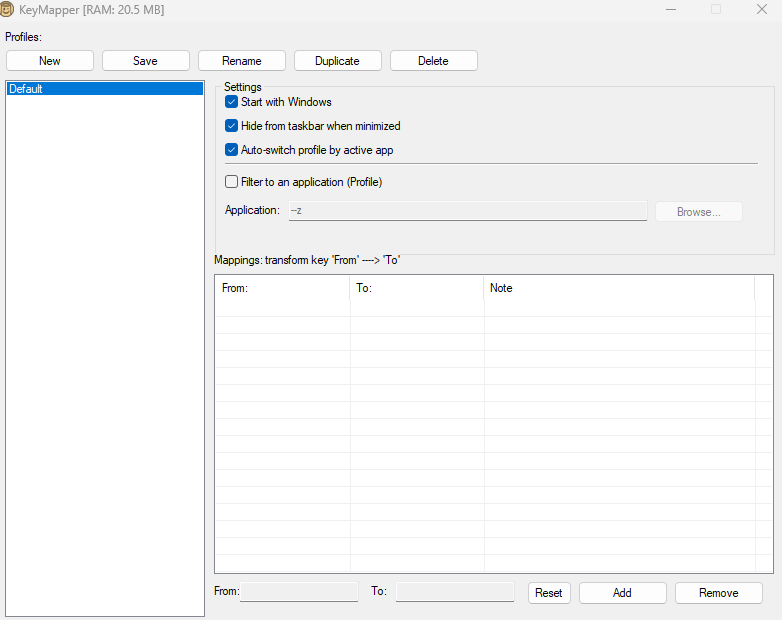Click the Note column header

(619, 288)
